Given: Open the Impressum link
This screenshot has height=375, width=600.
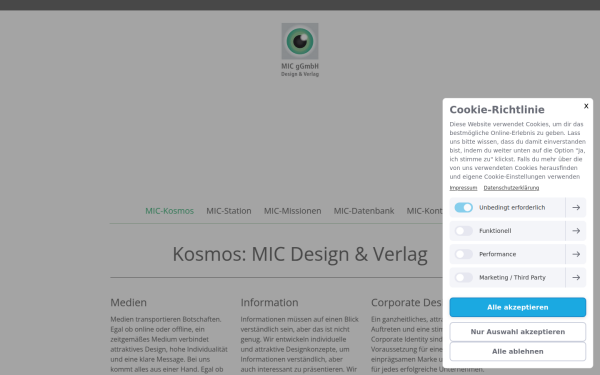Looking at the screenshot, I should coord(463,188).
